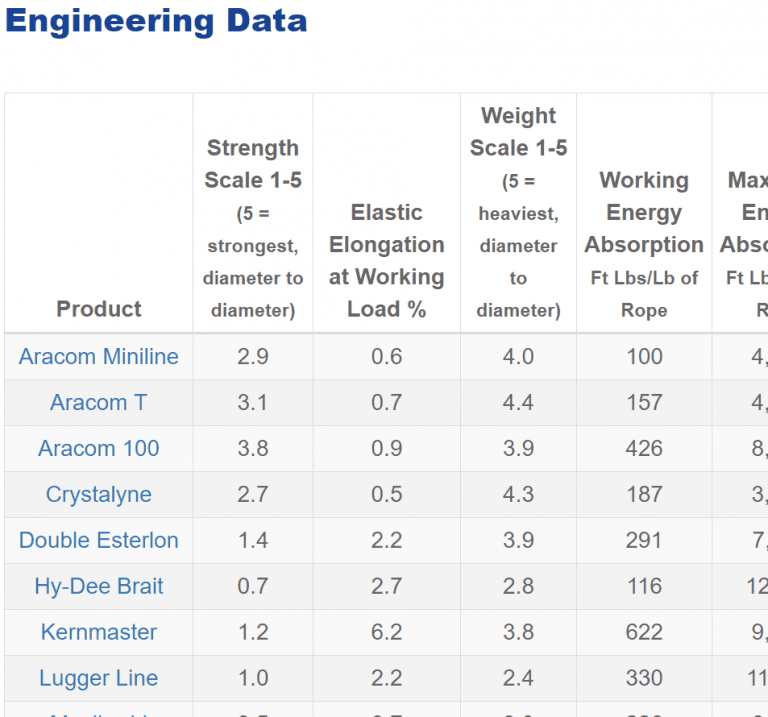This screenshot has height=717, width=768.
Task: Open the Kernmaster product link
Action: pyautogui.click(x=98, y=633)
